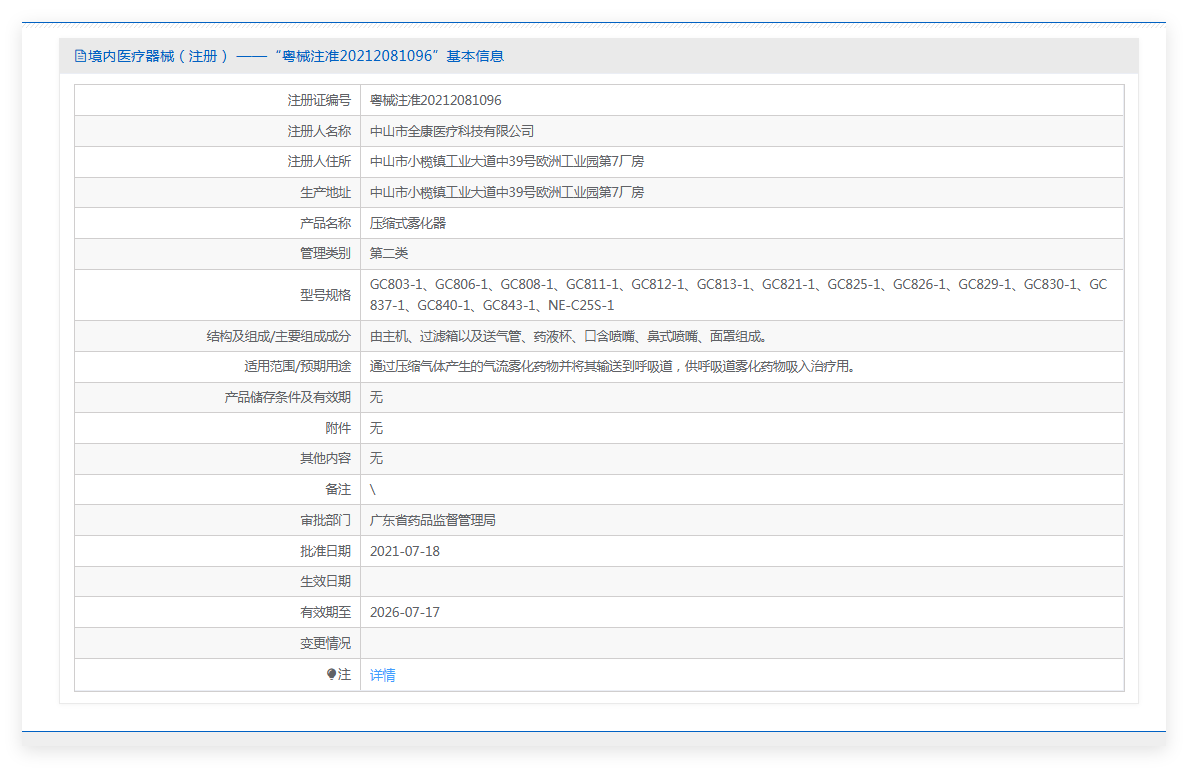This screenshot has width=1188, height=768.
Task: Select approval department 广东省药品监督管理局
Action: pos(433,520)
